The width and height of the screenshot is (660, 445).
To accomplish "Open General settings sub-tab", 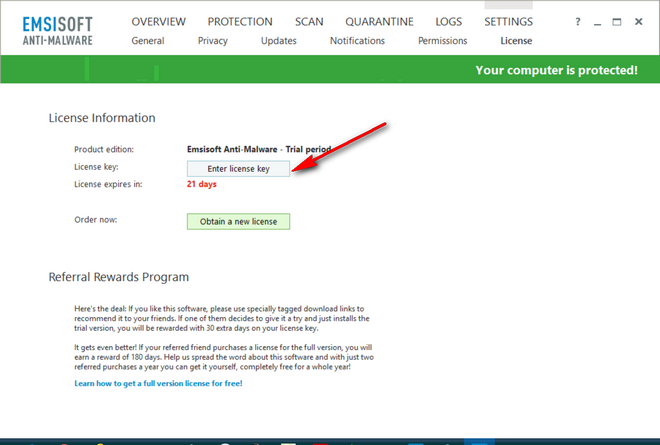I will pos(148,41).
